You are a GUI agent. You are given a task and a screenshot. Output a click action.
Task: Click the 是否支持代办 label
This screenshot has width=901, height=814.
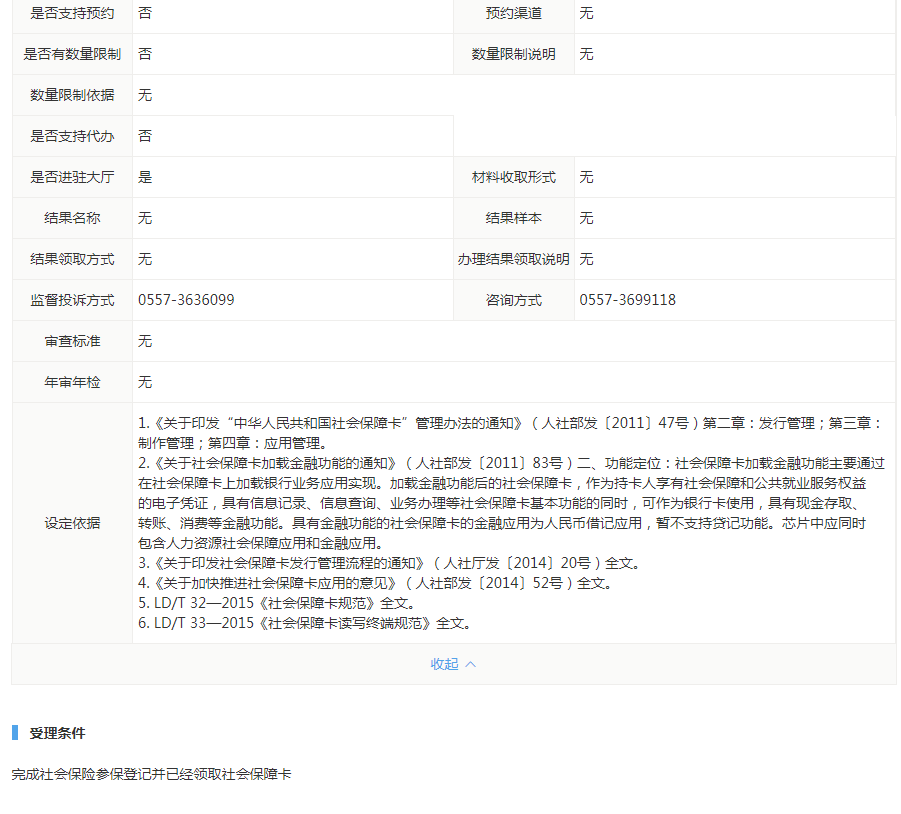point(72,136)
